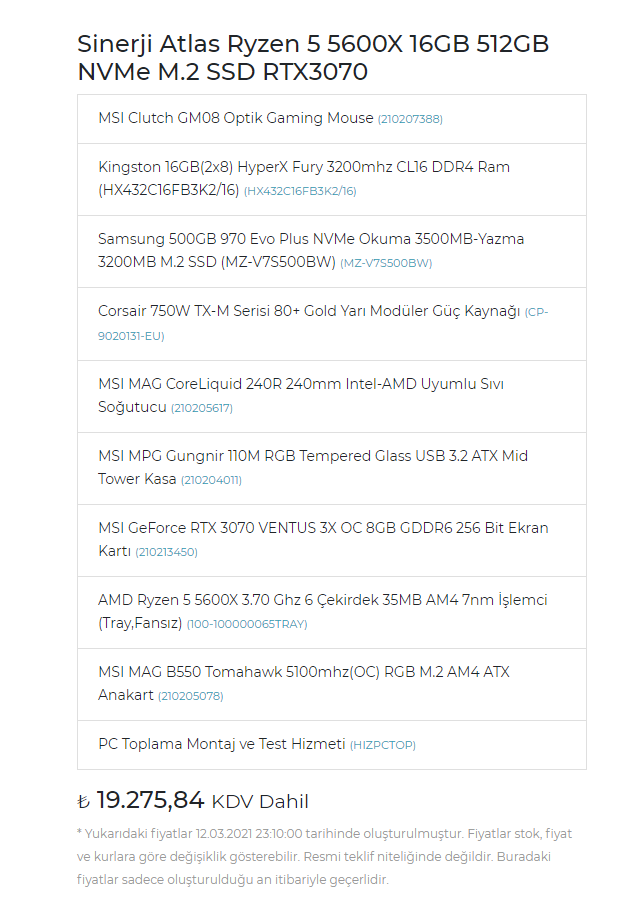Click the Sinerji Atlas Ryzen 5 page title
637x907 pixels.
[313, 58]
